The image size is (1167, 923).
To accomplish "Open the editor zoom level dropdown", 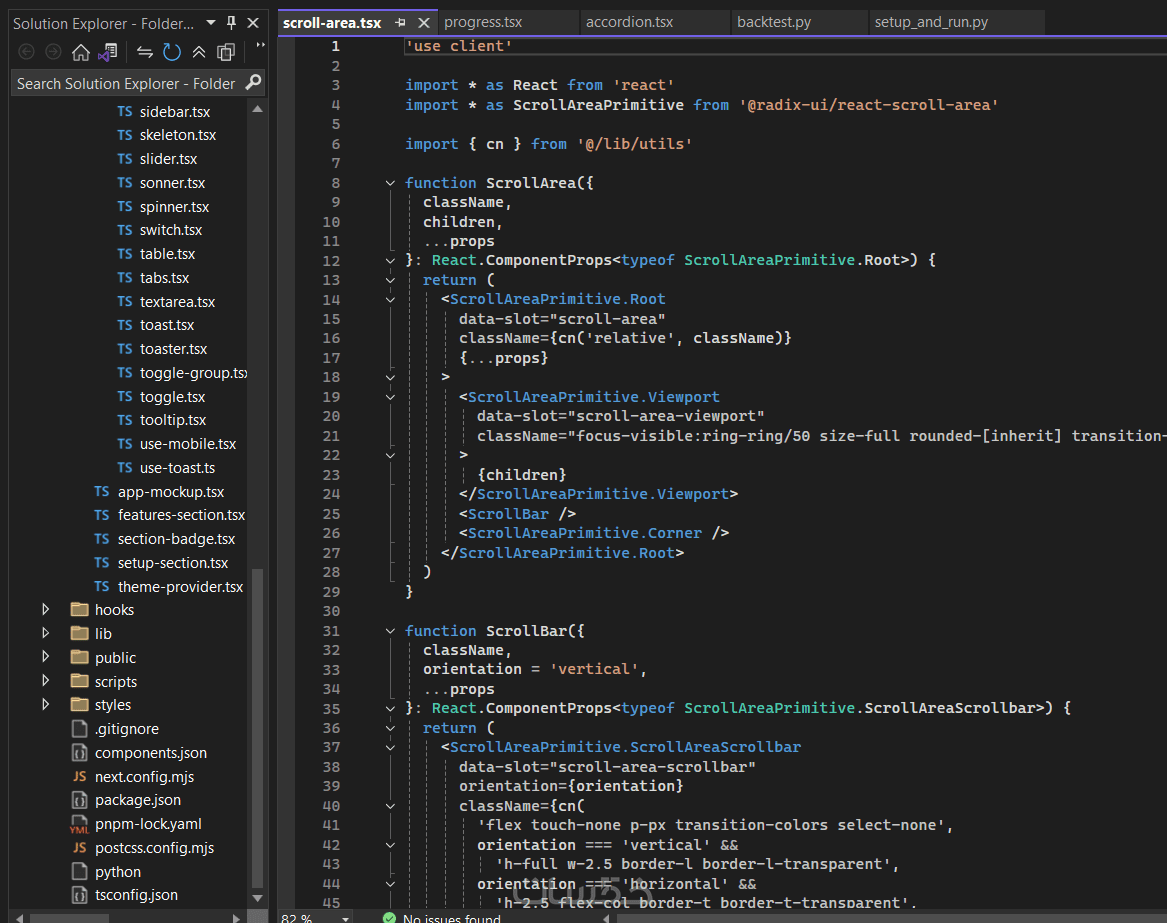I will pos(345,918).
